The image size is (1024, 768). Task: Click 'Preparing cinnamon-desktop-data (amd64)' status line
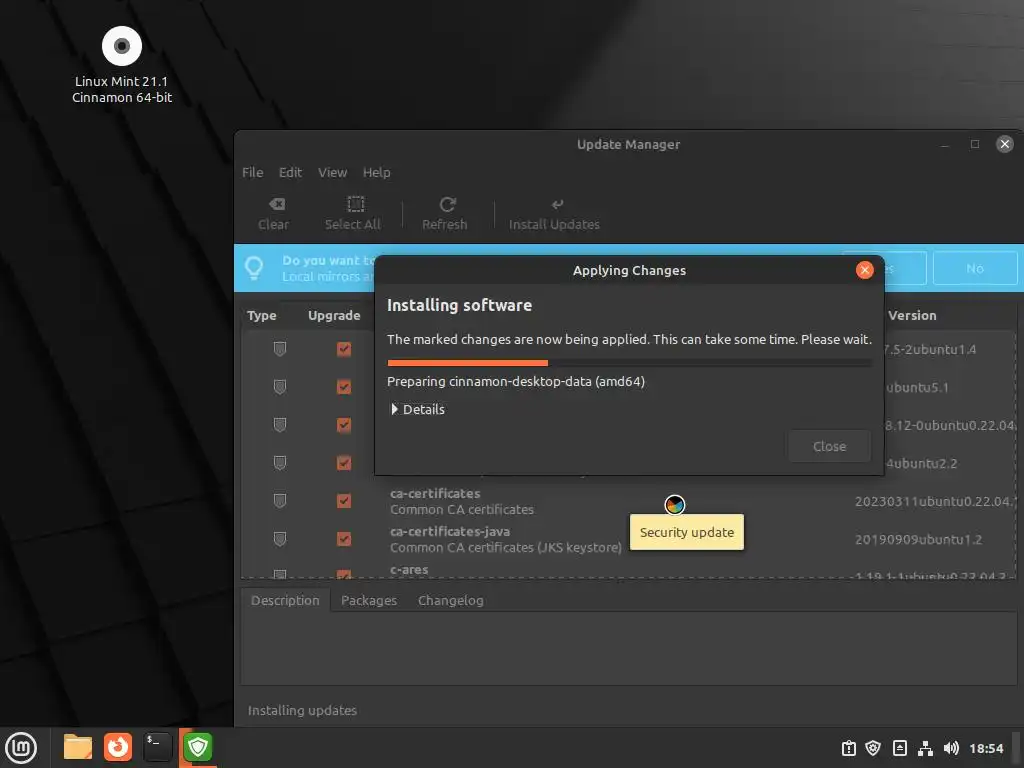coord(516,381)
